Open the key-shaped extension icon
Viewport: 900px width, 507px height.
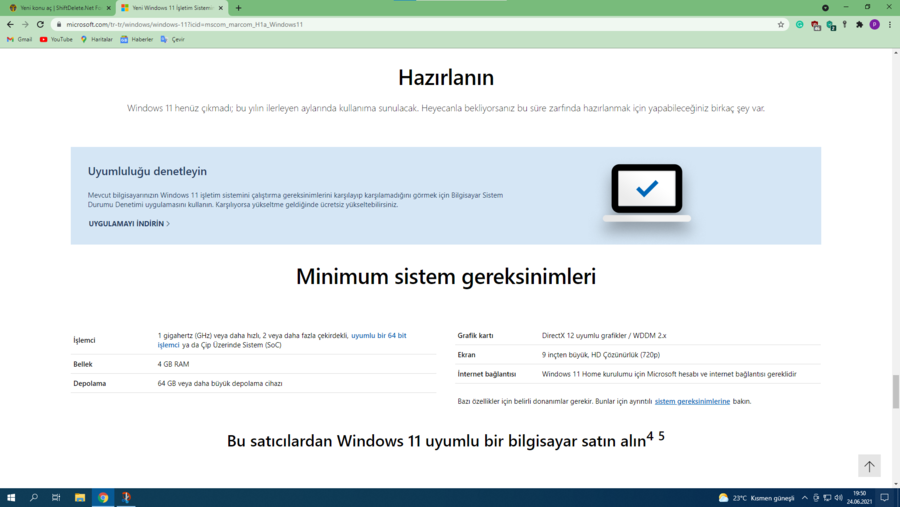click(845, 25)
